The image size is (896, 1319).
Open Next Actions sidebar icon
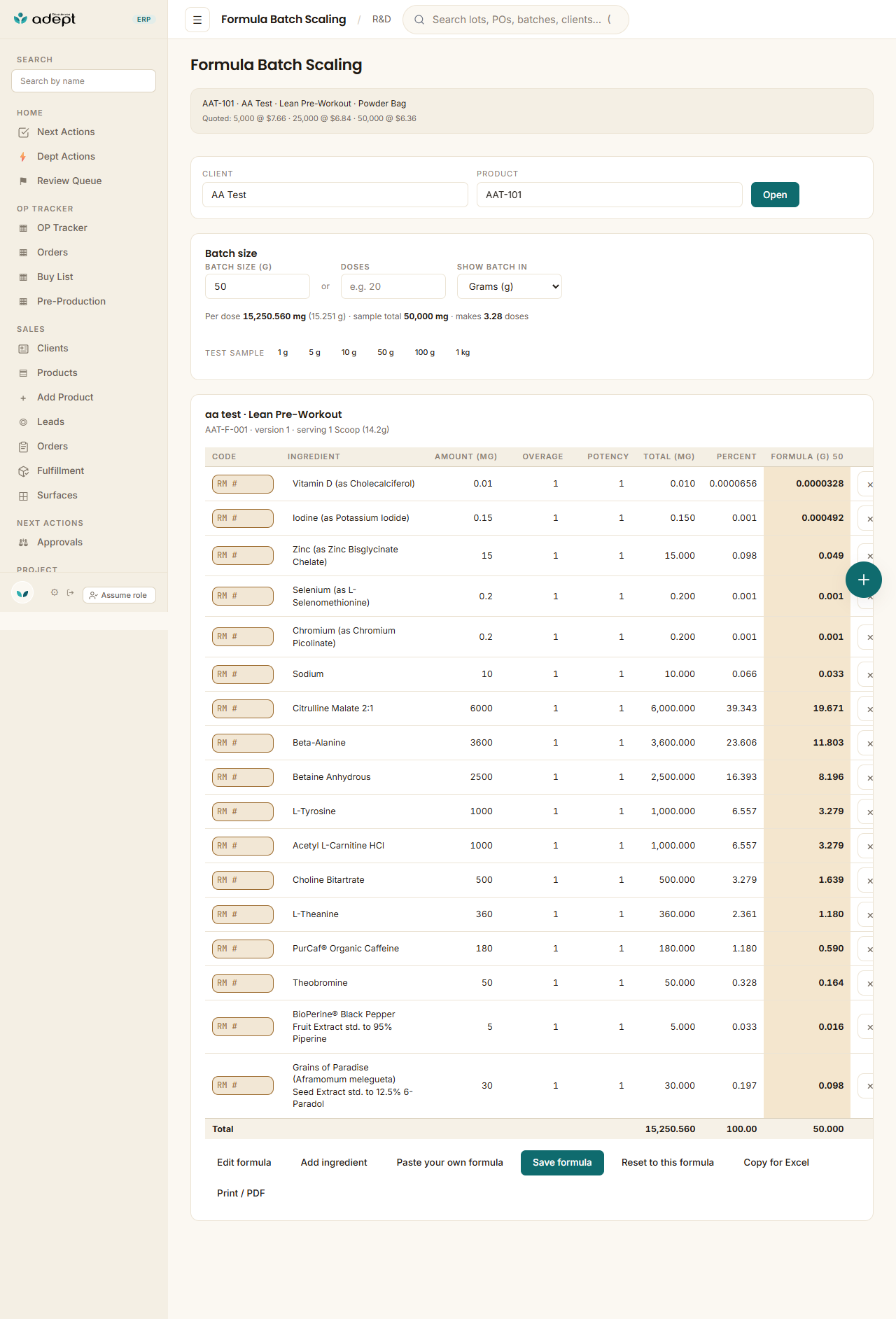pyautogui.click(x=23, y=132)
